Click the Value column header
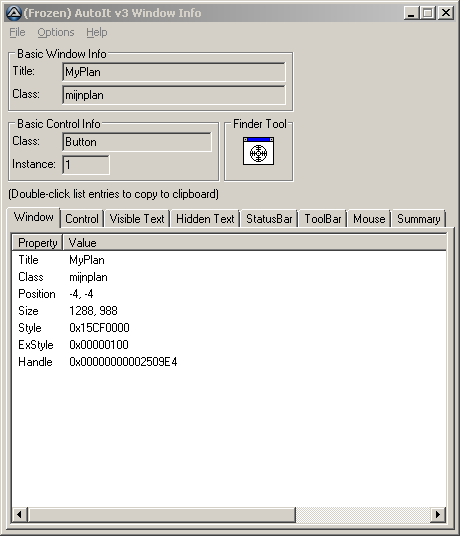Image resolution: width=460 pixels, height=536 pixels. pos(255,243)
